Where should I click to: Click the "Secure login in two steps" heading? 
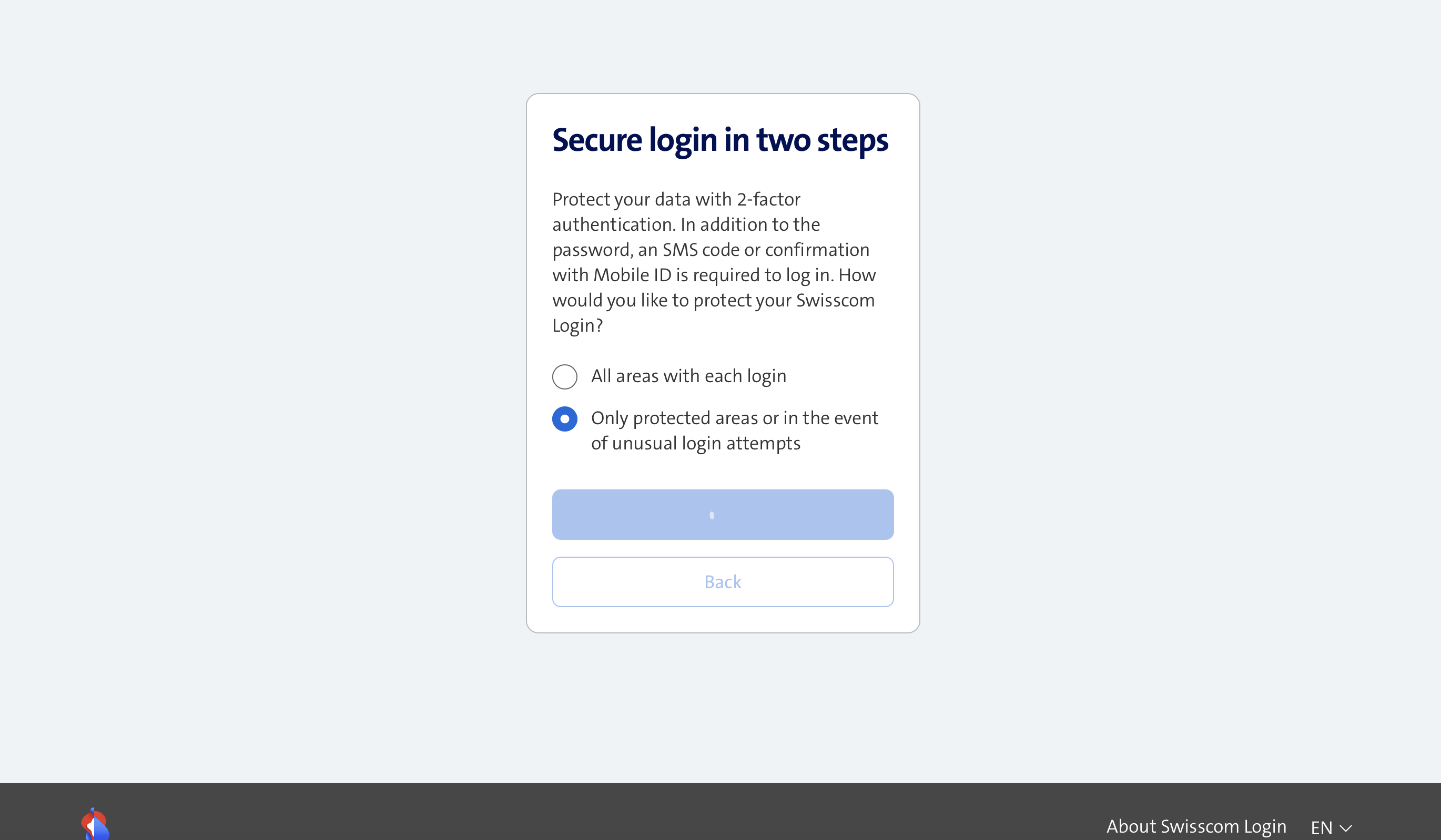coord(720,140)
